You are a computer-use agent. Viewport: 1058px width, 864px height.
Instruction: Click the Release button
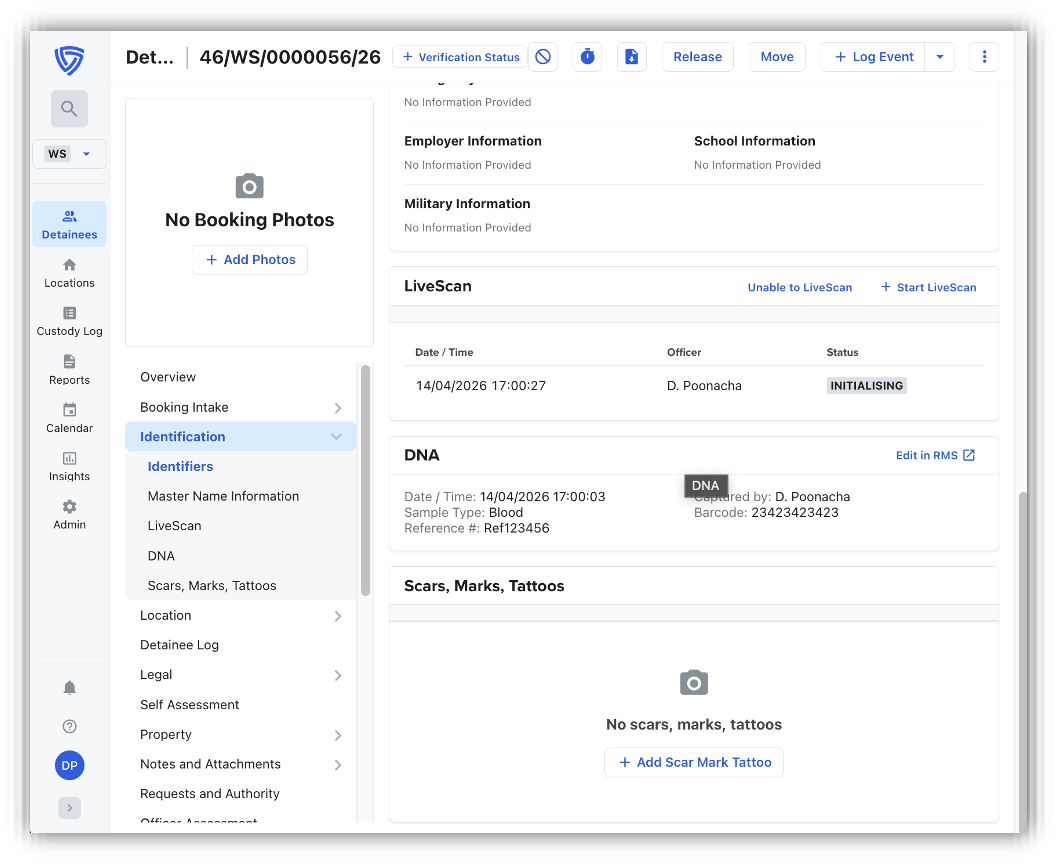click(x=697, y=57)
